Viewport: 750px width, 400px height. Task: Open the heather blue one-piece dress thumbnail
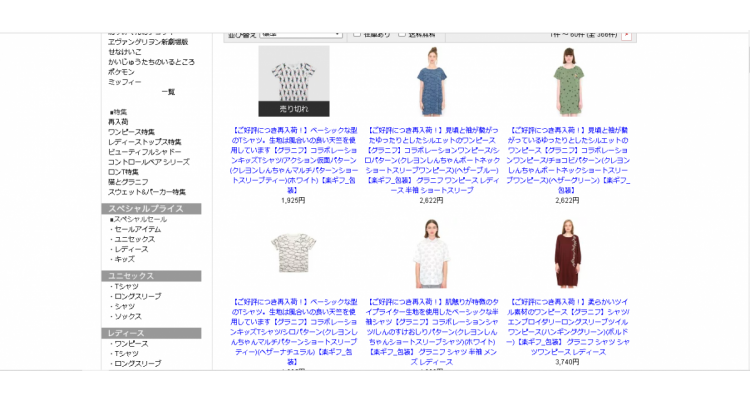[431, 81]
